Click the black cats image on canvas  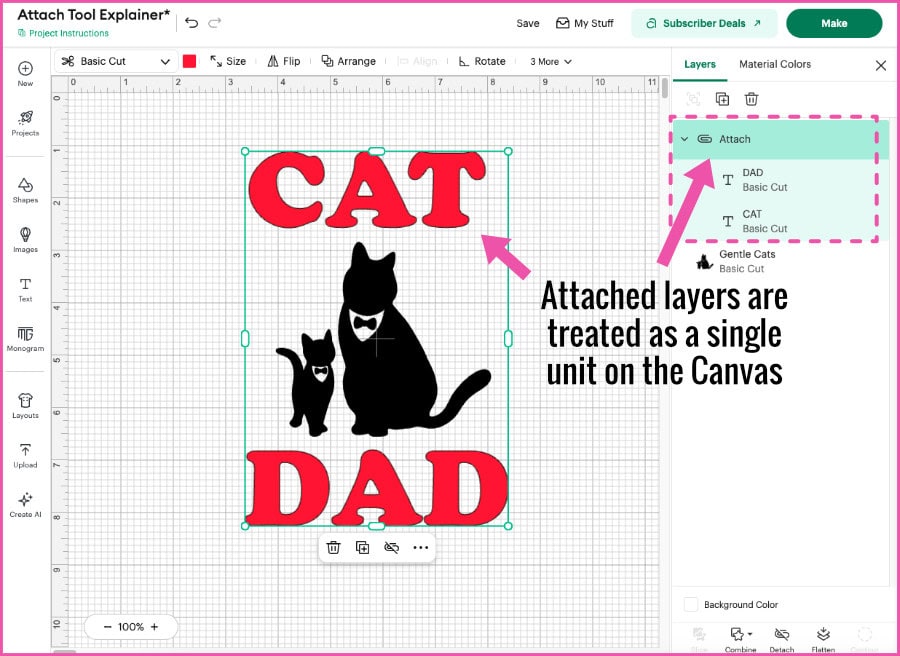(383, 339)
